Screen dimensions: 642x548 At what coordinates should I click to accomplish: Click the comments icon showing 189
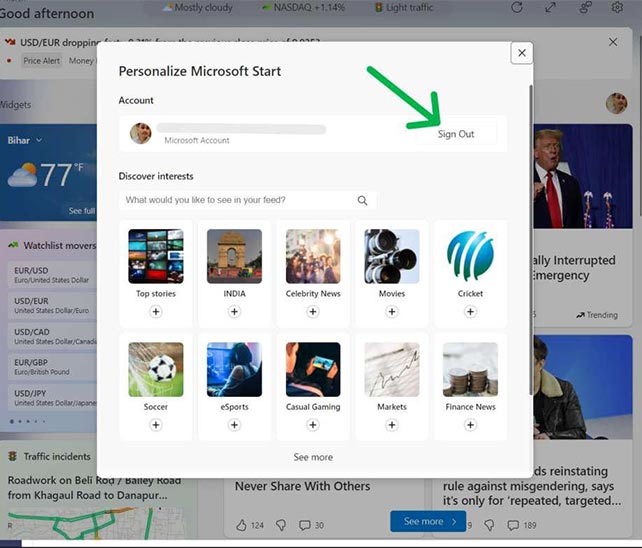click(513, 525)
